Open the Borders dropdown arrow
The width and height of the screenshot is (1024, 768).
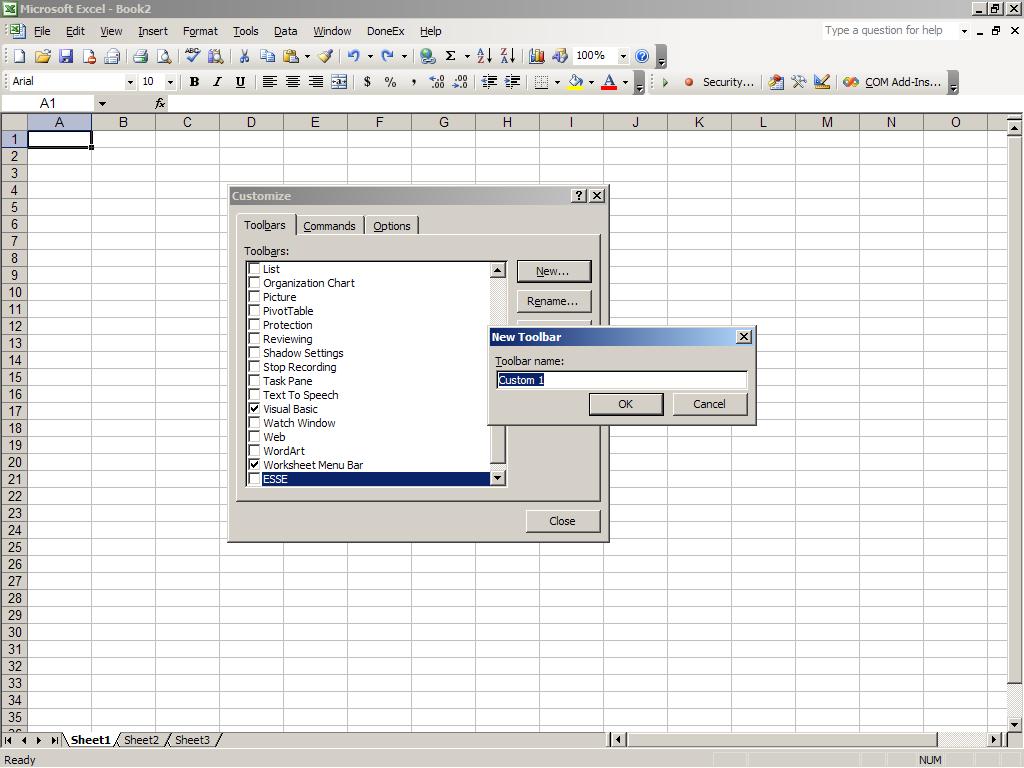click(x=557, y=82)
